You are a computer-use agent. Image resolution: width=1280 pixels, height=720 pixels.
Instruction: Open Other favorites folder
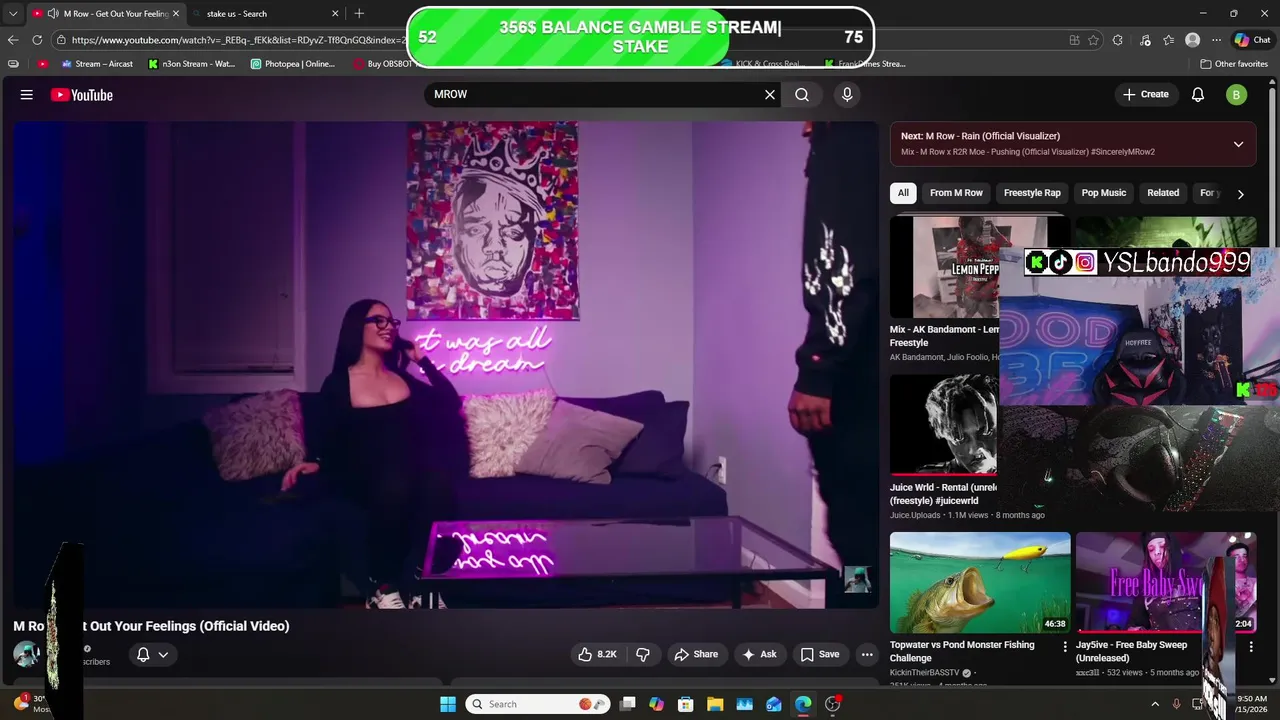[x=1234, y=64]
